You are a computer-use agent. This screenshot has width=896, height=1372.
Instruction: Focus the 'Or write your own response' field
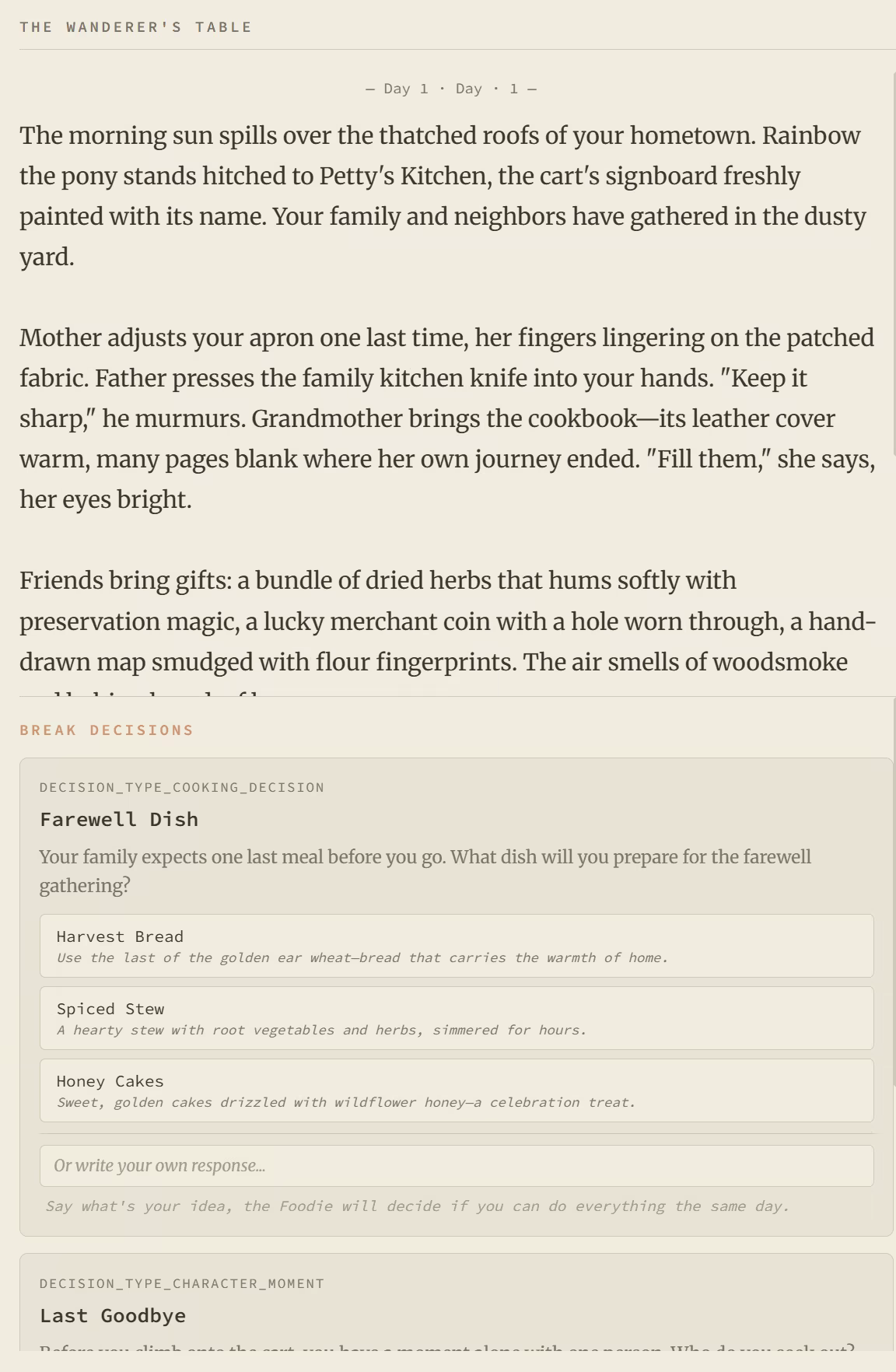click(x=456, y=1165)
